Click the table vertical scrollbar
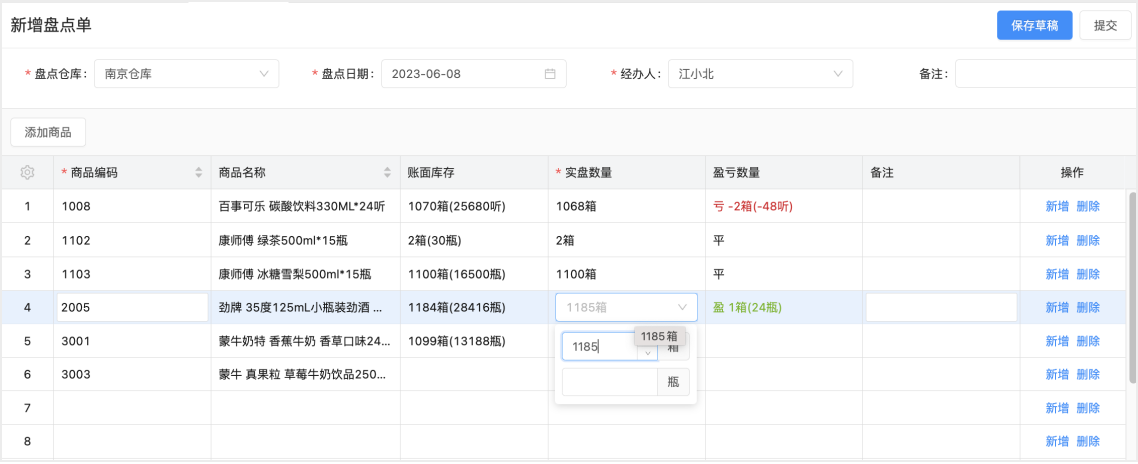 (1132, 290)
